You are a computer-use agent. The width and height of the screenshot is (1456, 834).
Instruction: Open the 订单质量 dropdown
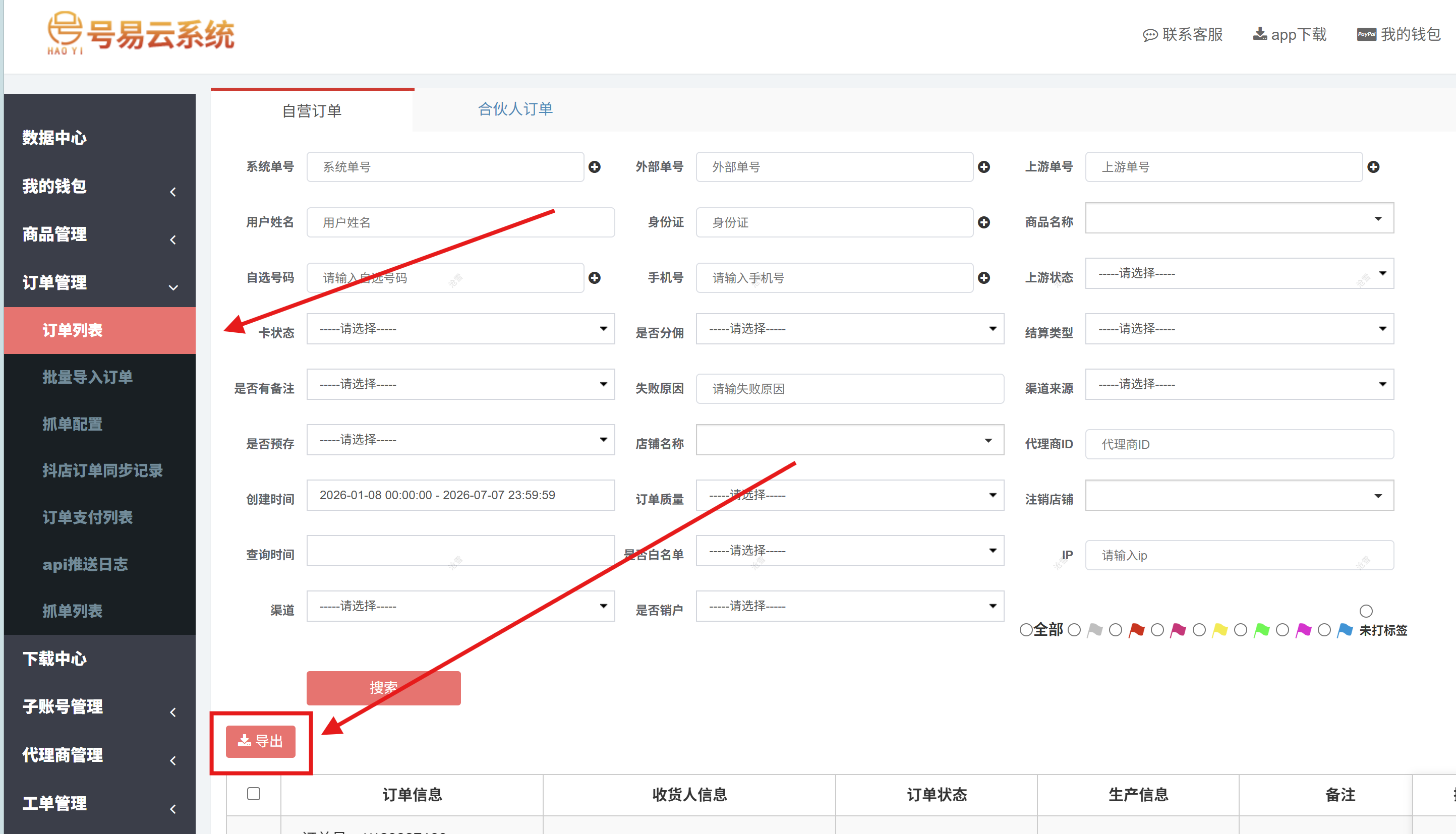[x=850, y=496]
